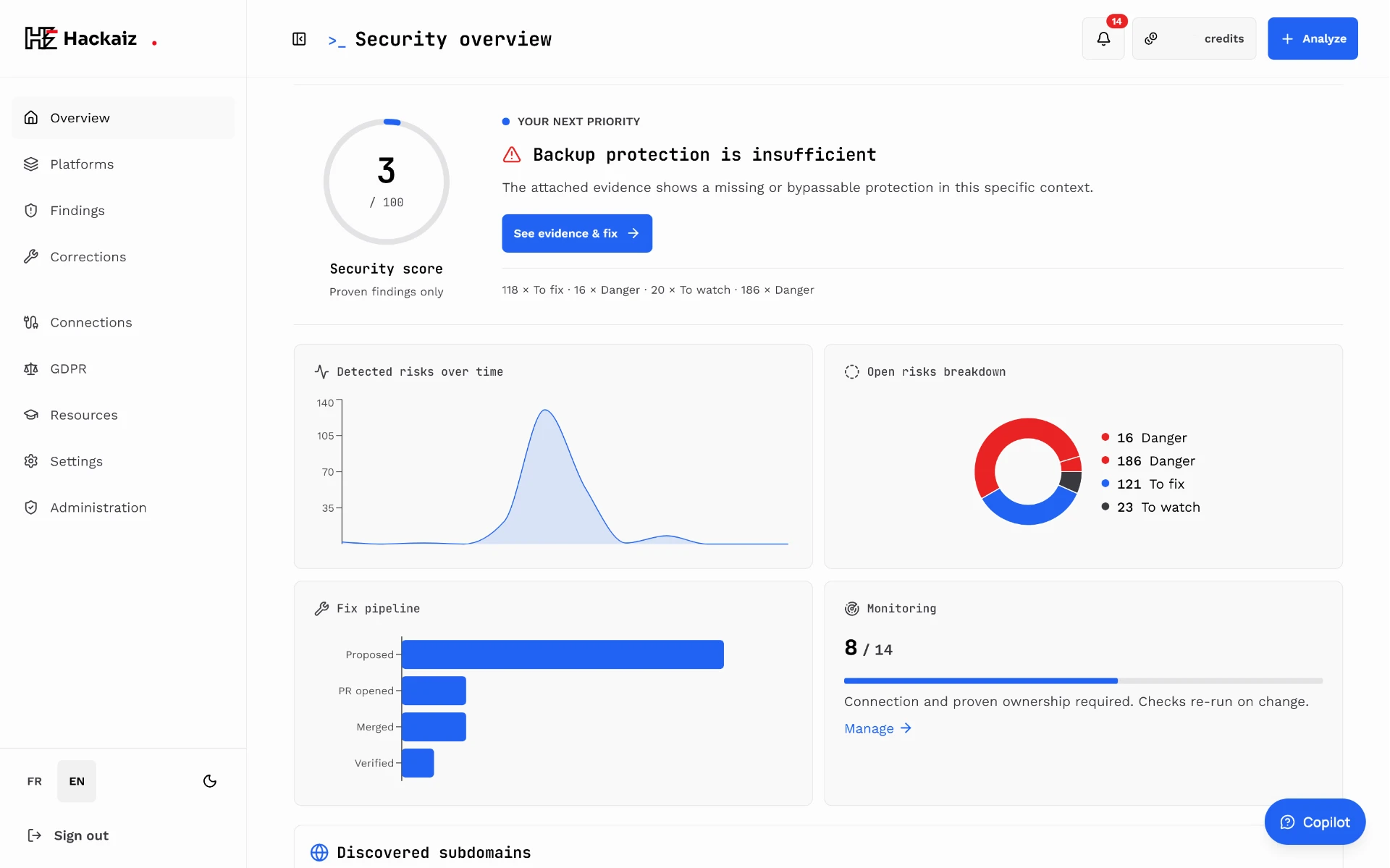Toggle dark mode moon icon

click(x=210, y=781)
